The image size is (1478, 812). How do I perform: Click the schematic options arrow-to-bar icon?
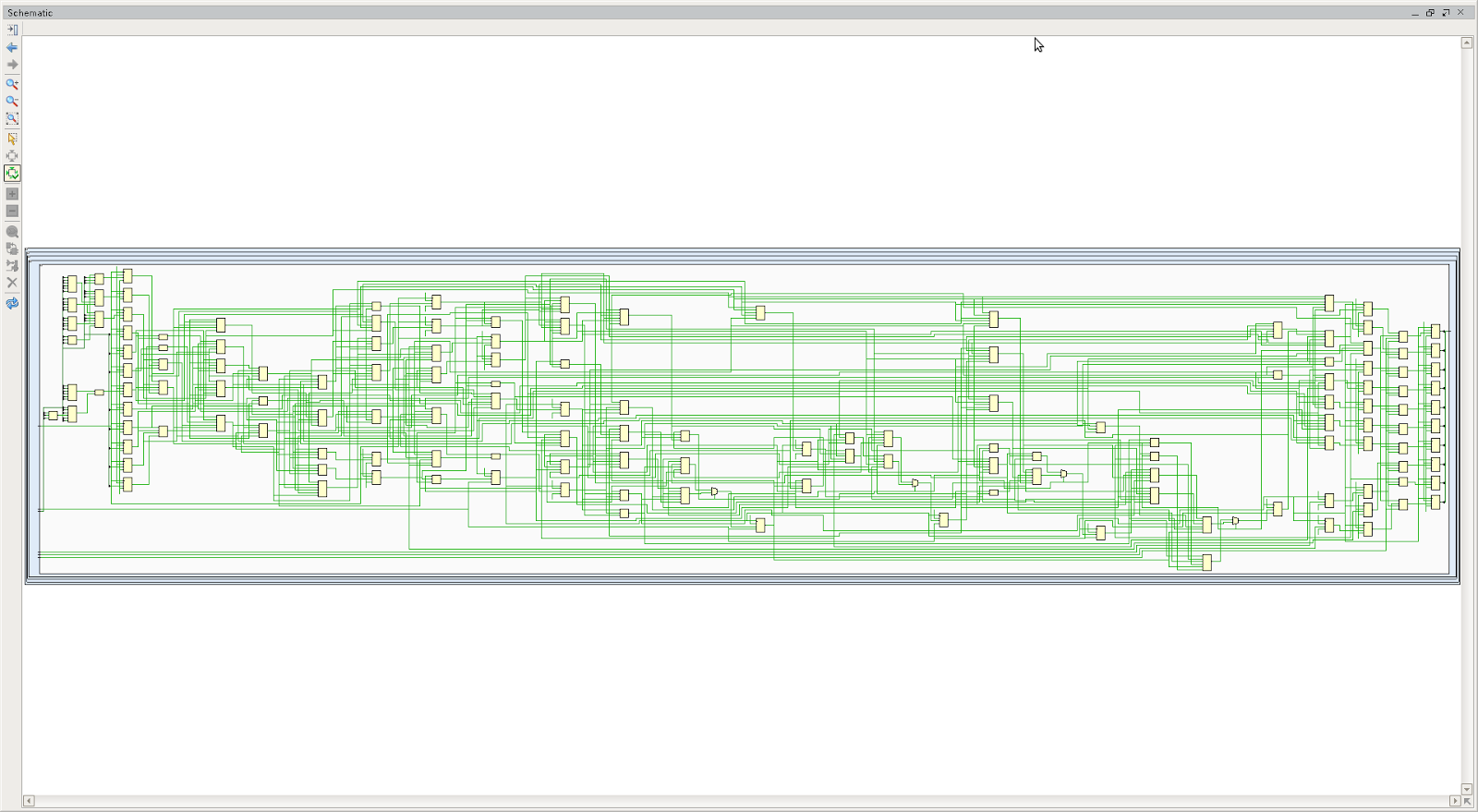(12, 30)
